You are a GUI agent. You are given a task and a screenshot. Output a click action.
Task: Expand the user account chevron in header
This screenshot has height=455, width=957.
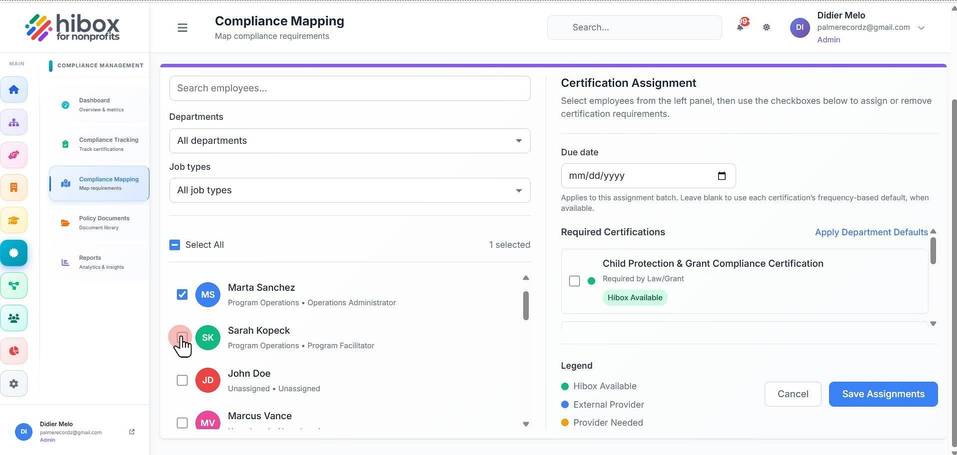tap(922, 27)
